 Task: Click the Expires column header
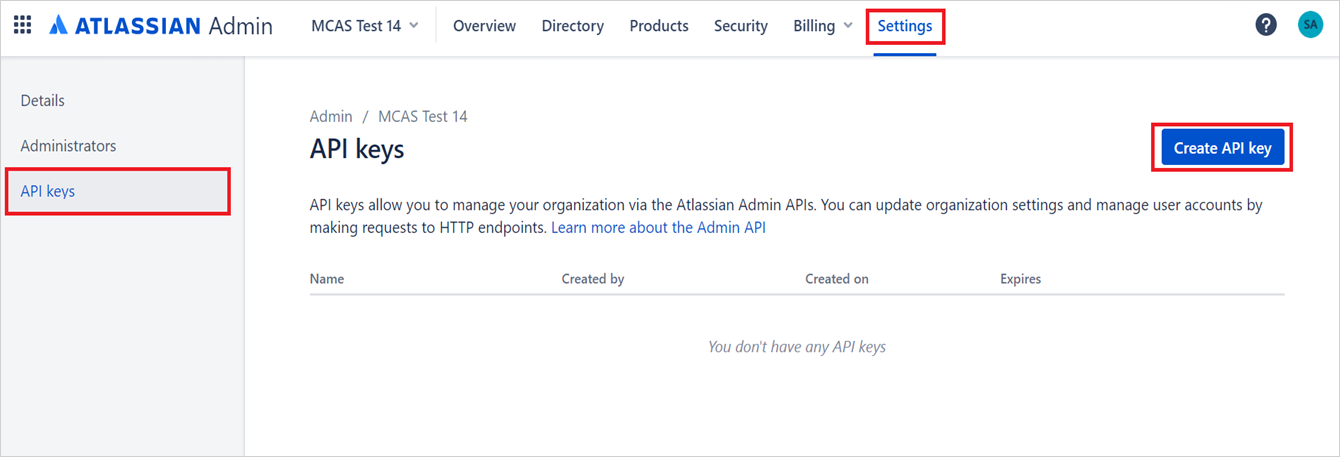pos(1020,279)
